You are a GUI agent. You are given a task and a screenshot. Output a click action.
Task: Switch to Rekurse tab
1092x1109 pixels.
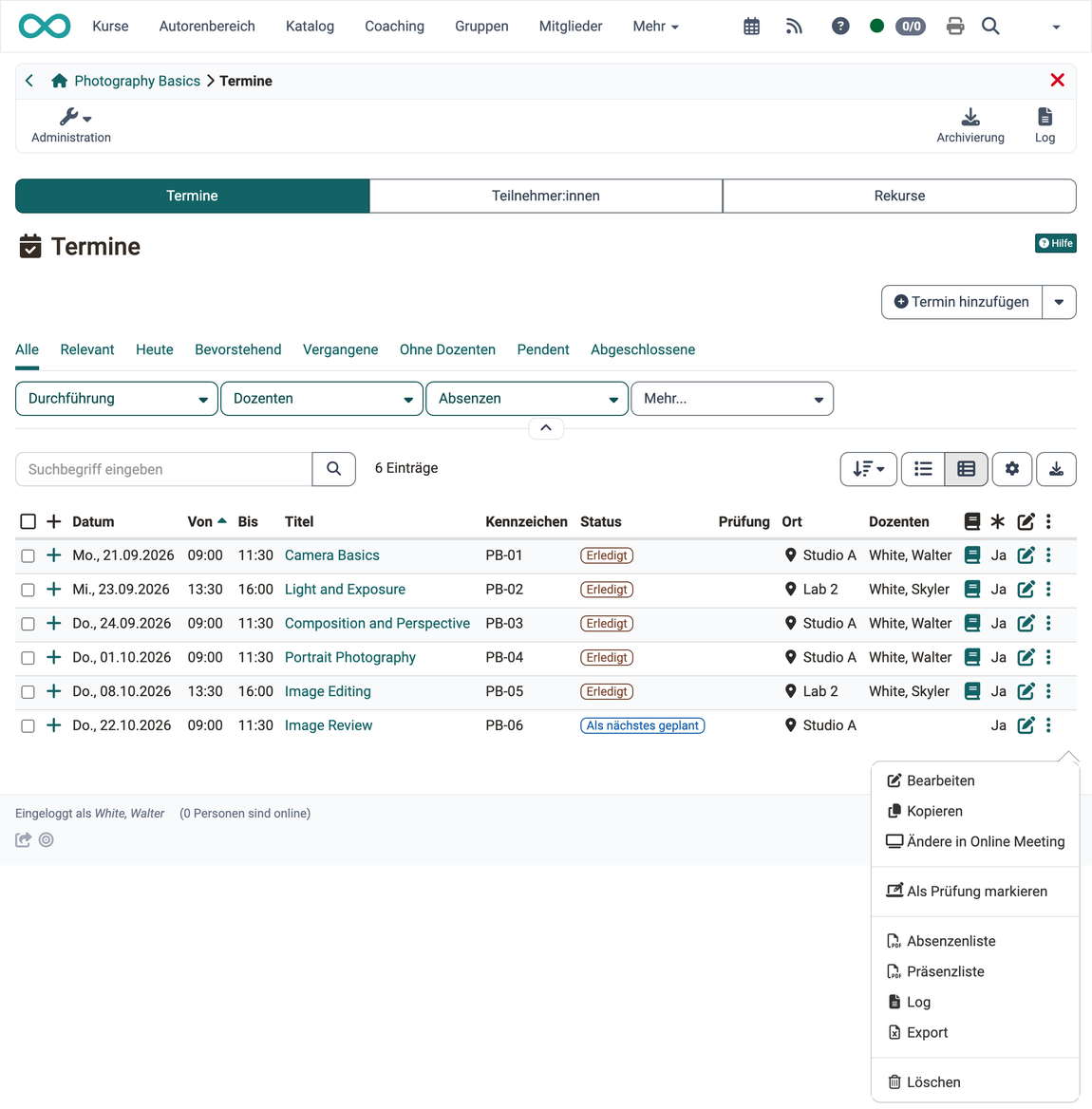[x=899, y=196]
